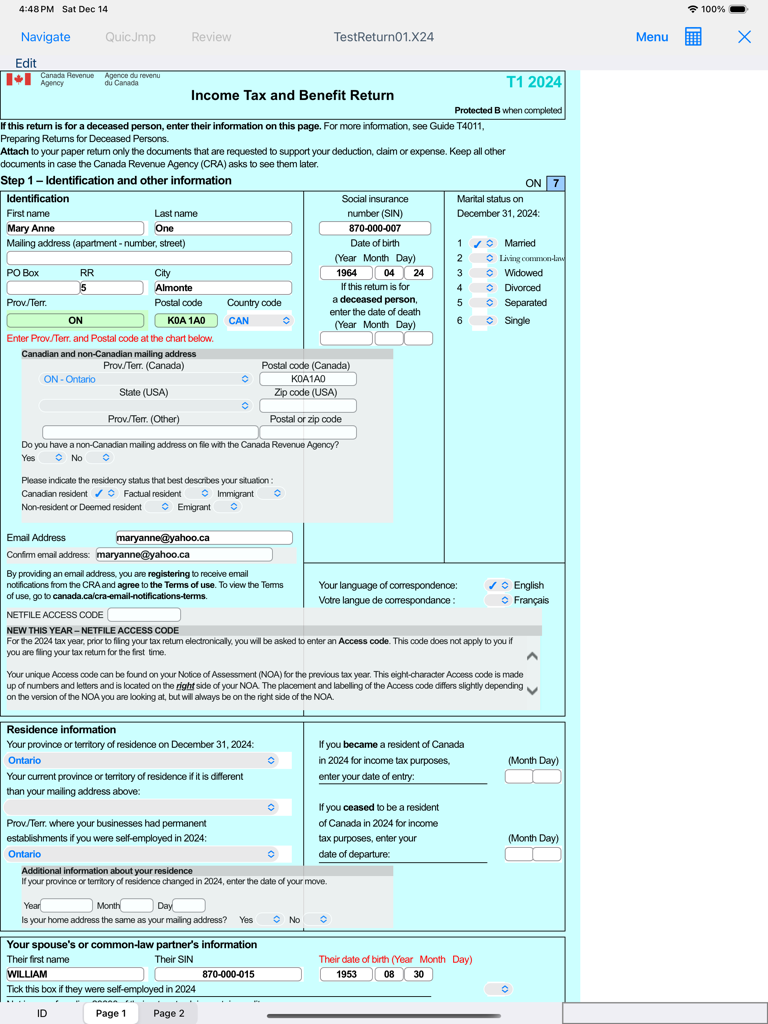This screenshot has width=768, height=1024.
Task: Click the NETFILE access code field
Action: 144,615
